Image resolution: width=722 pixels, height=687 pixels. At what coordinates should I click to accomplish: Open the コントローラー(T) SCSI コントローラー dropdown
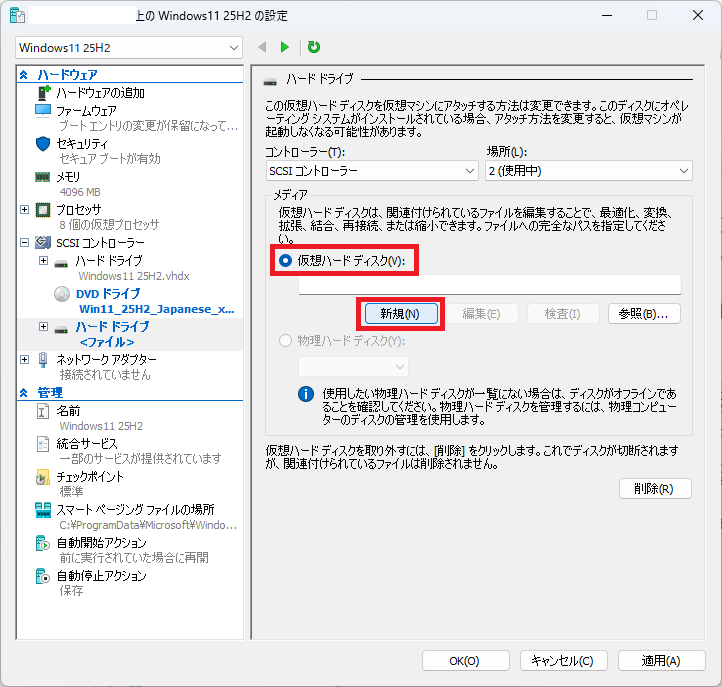(x=372, y=171)
